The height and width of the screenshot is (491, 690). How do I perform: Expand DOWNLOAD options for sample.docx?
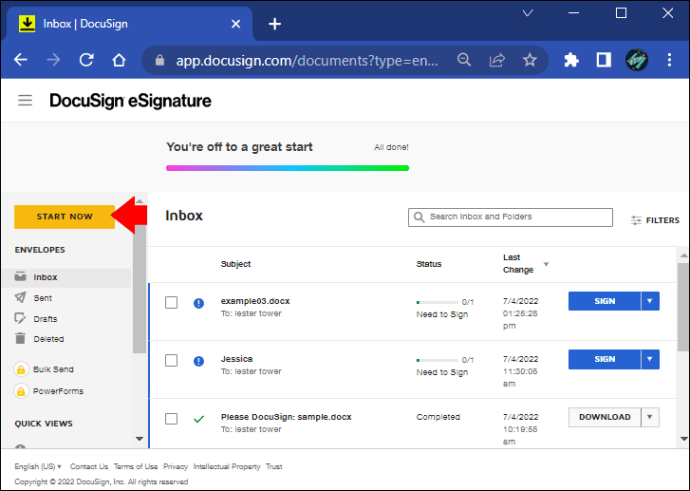click(650, 417)
